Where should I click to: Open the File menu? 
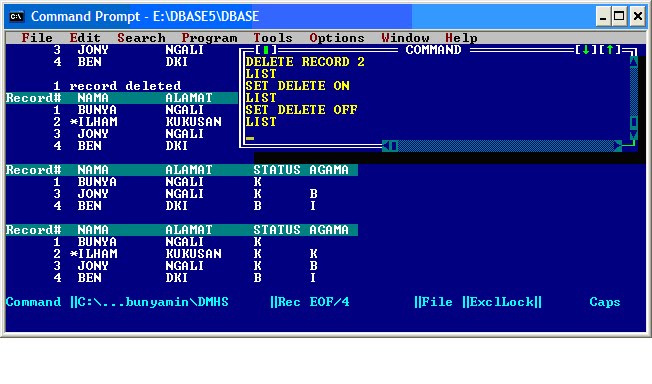coord(37,38)
